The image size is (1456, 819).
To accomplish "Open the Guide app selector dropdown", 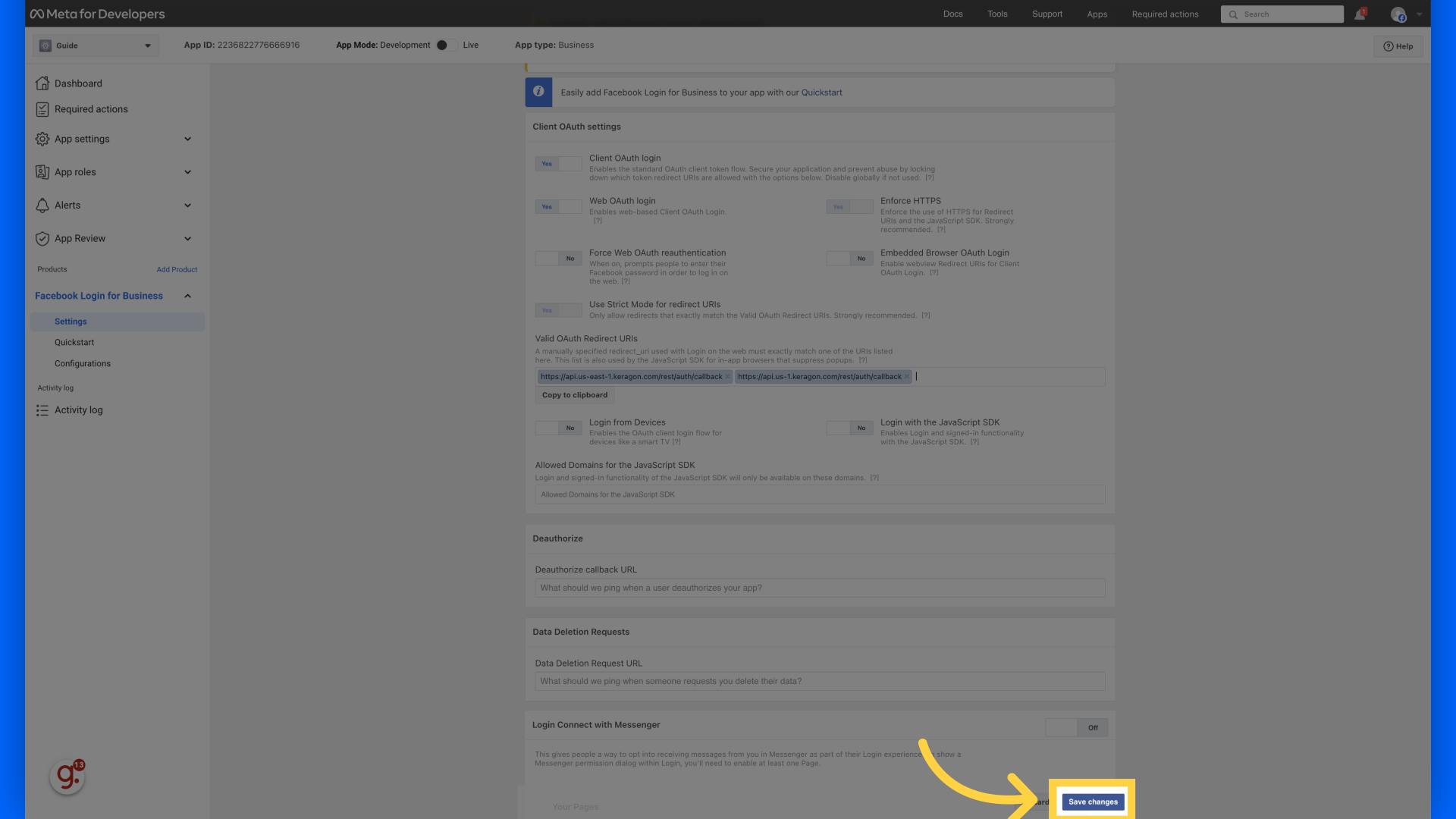I will coord(96,45).
